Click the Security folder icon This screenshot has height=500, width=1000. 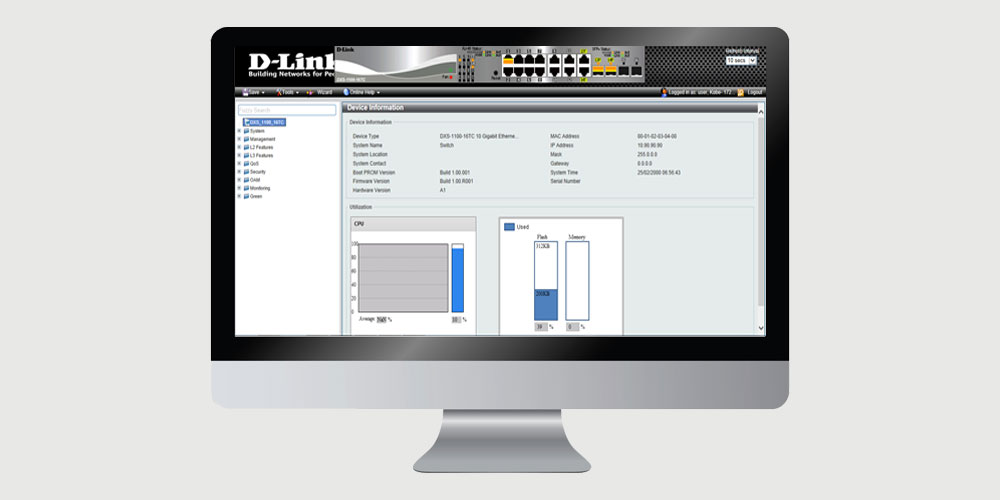[x=246, y=171]
